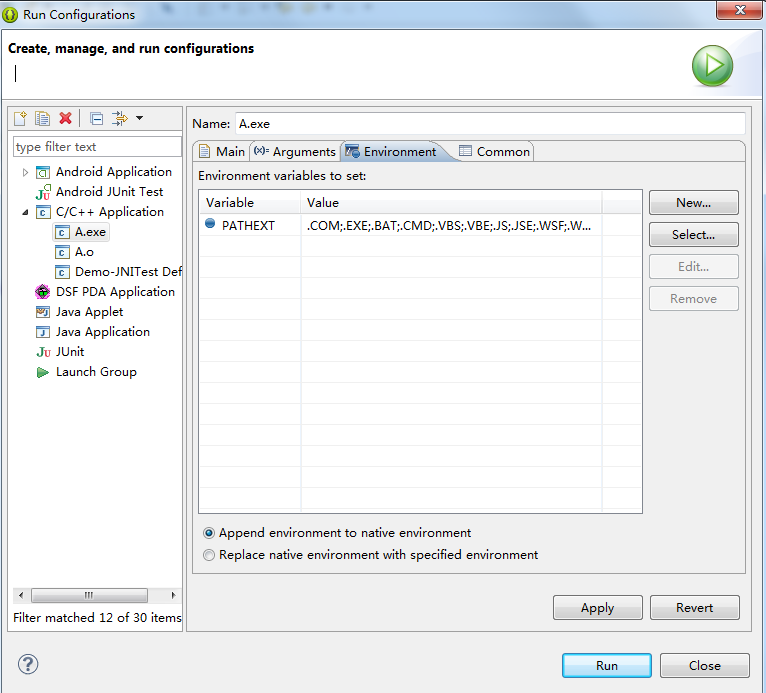
Task: Delete selected launch configuration with red X
Action: click(x=65, y=118)
